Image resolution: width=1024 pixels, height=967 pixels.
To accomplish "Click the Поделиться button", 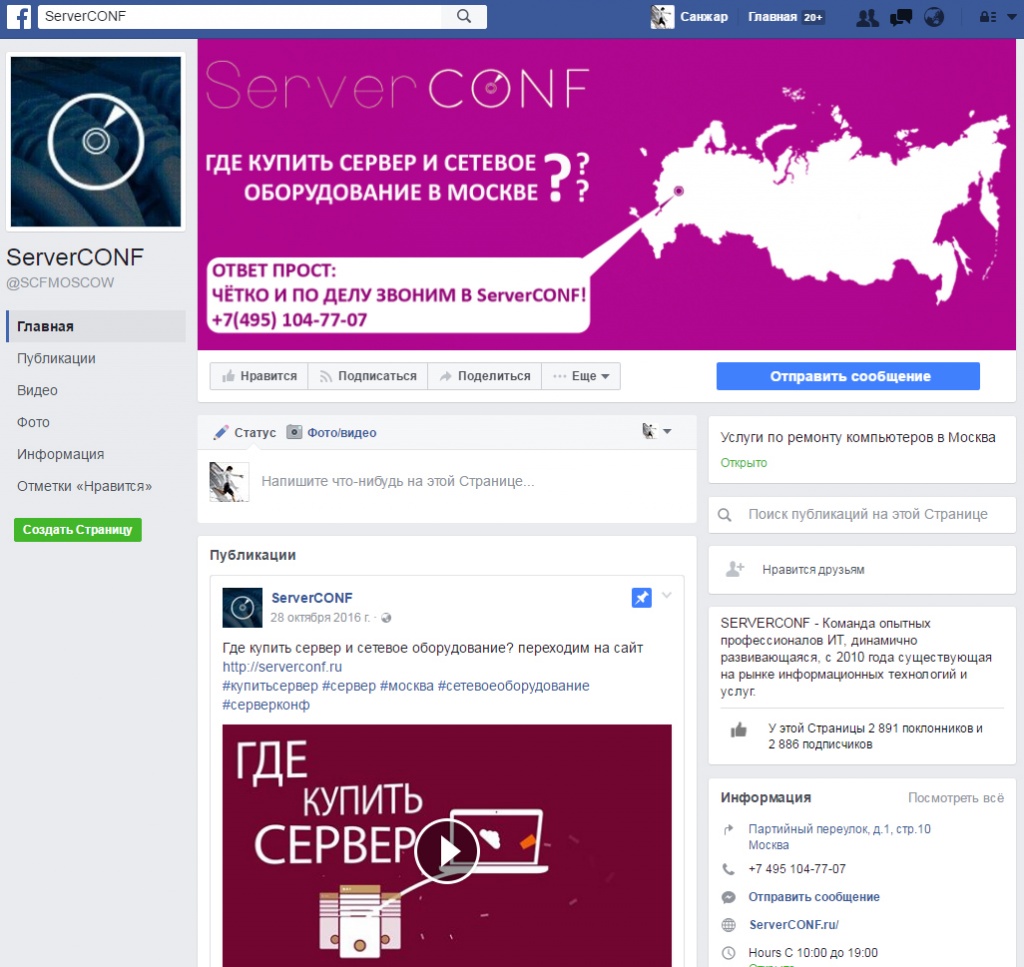I will coord(485,376).
